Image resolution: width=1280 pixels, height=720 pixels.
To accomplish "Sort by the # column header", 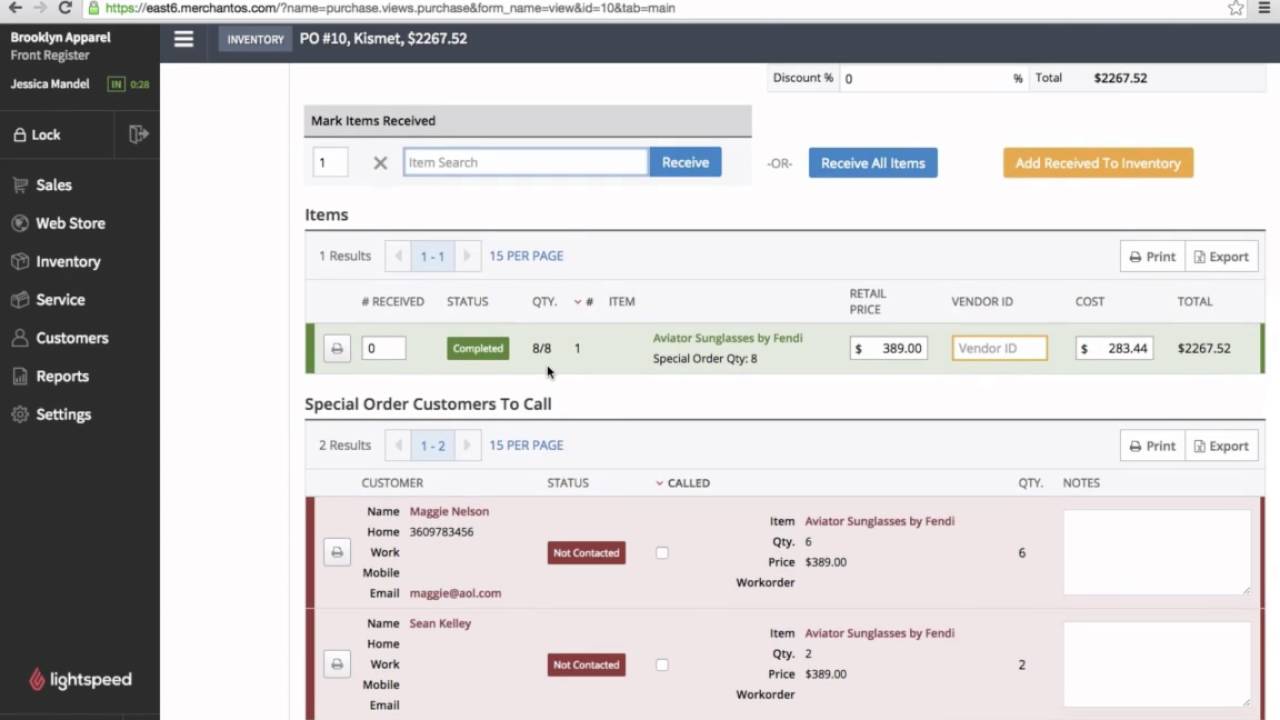I will tap(584, 301).
